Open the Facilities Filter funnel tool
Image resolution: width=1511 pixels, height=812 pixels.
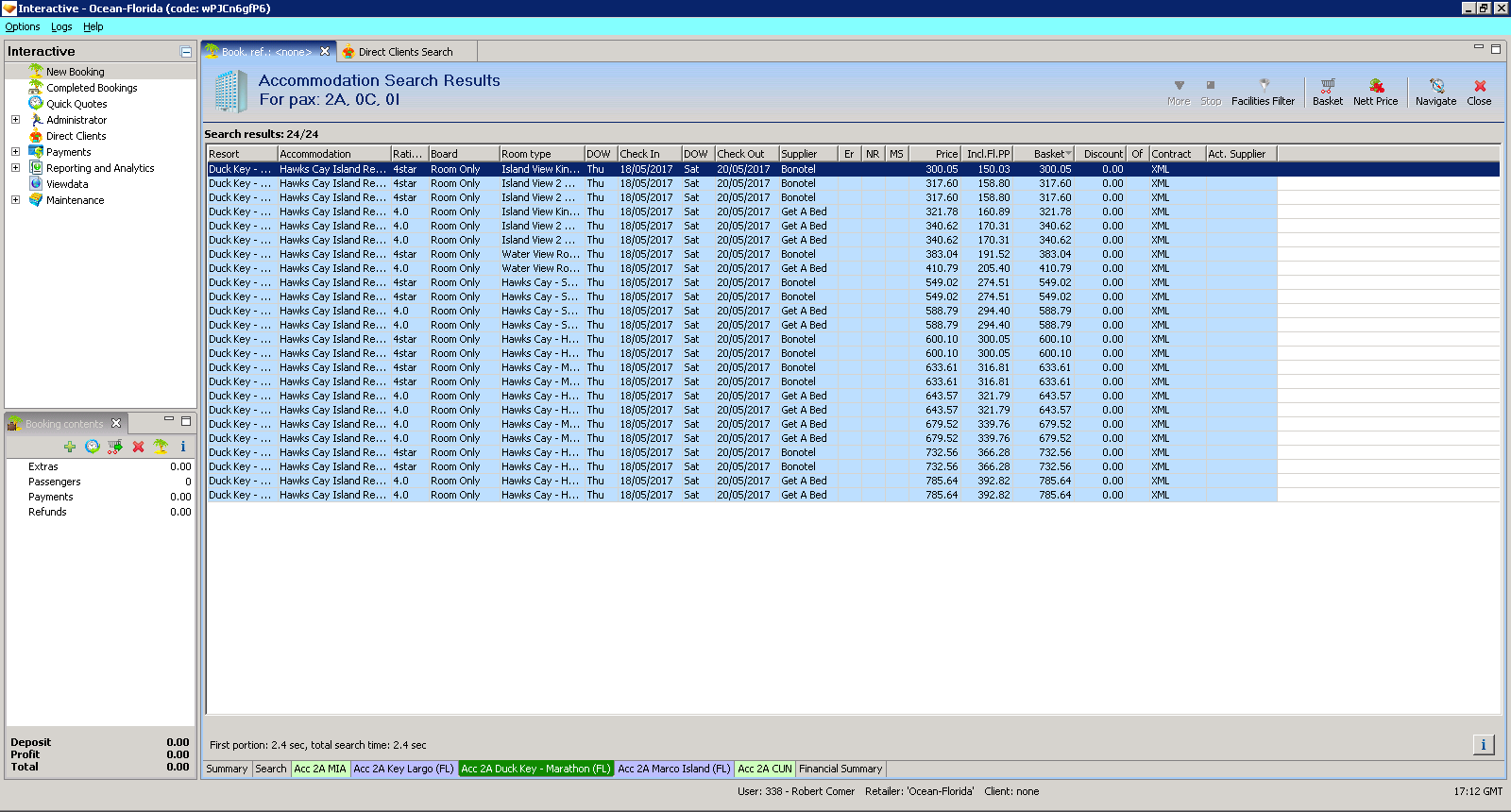[1263, 91]
